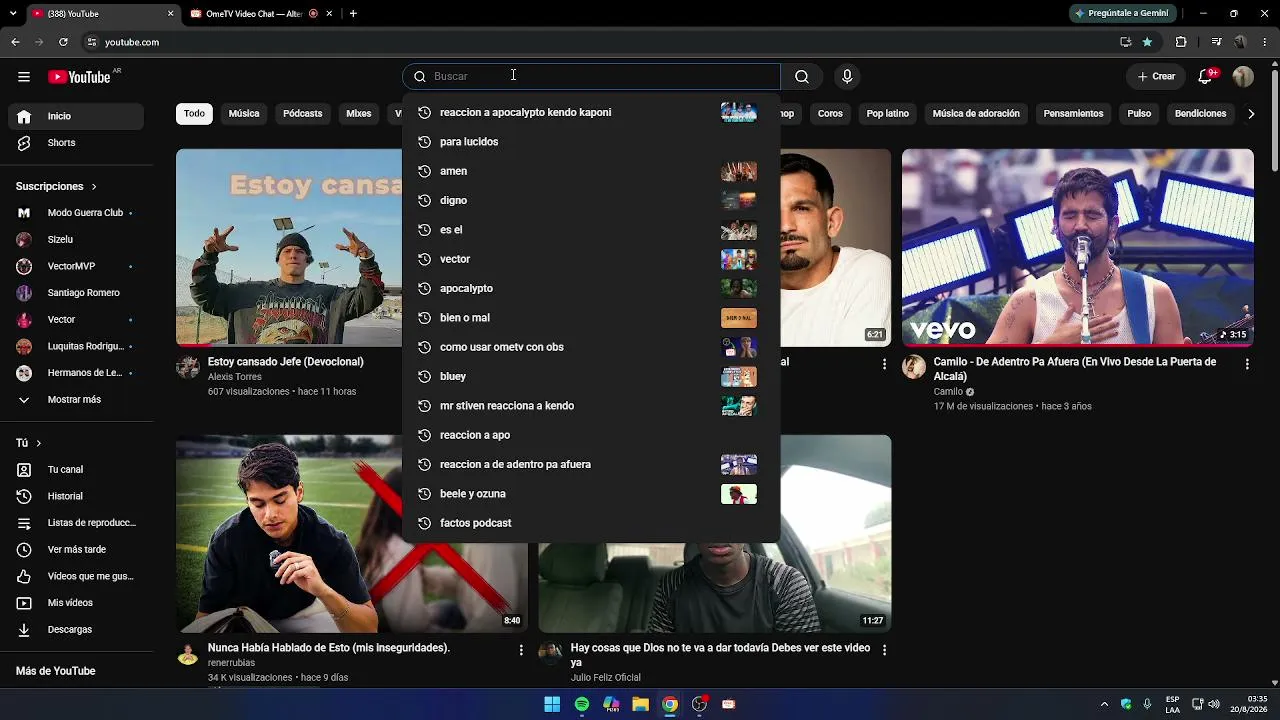Open the Crear dropdown

pyautogui.click(x=1156, y=77)
